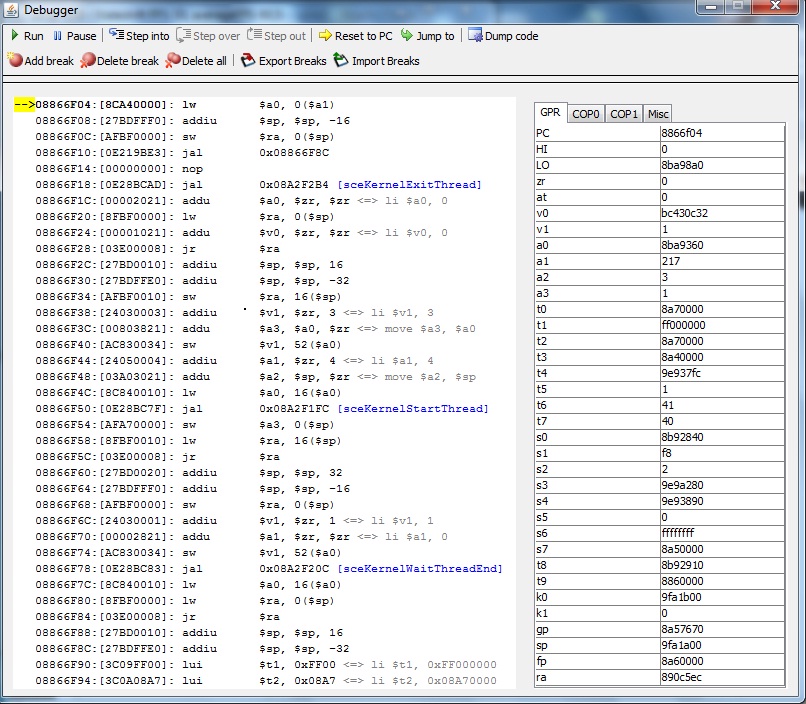Show the Misc tab
Image resolution: width=806 pixels, height=704 pixels.
tap(657, 114)
